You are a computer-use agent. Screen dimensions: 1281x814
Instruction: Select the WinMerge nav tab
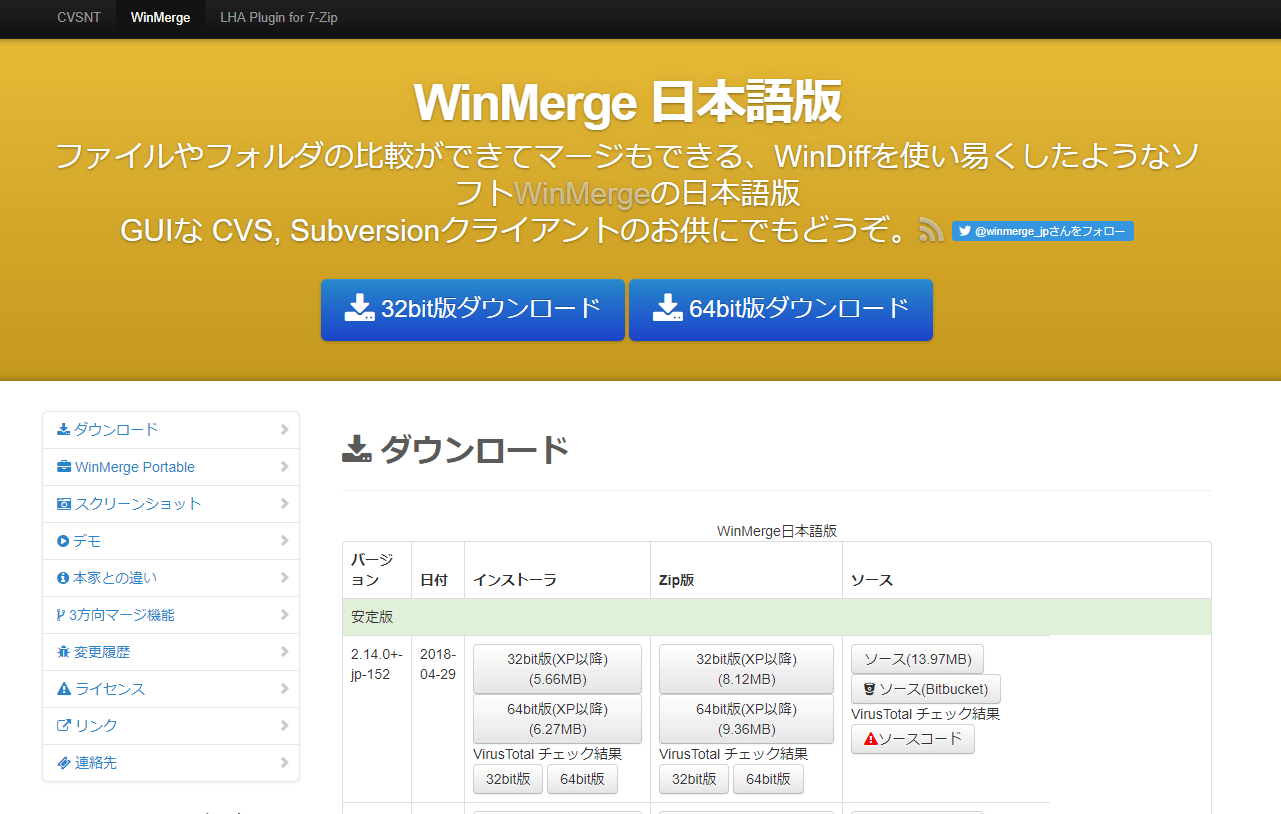[x=160, y=18]
